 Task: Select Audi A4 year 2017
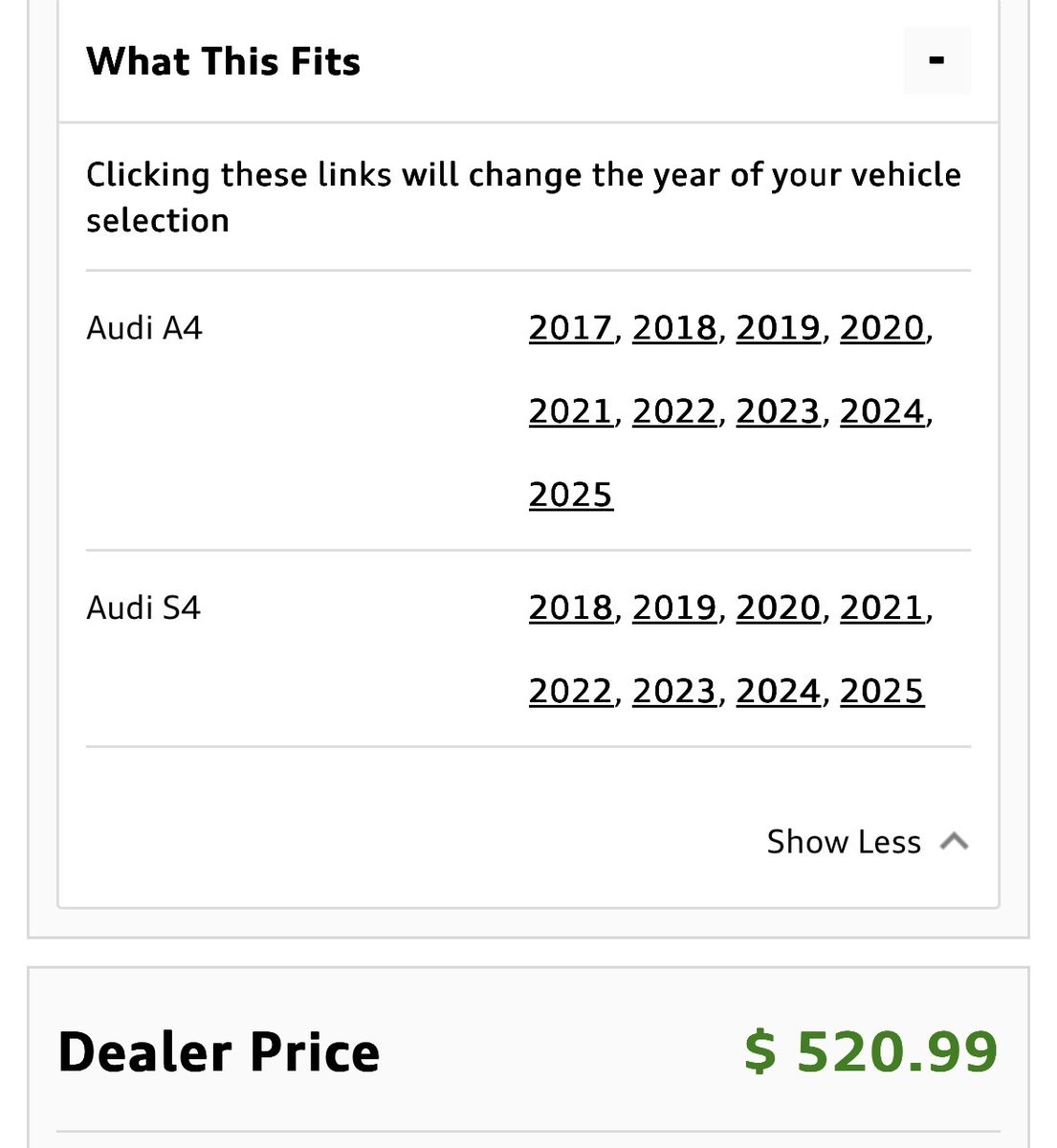[x=570, y=328]
